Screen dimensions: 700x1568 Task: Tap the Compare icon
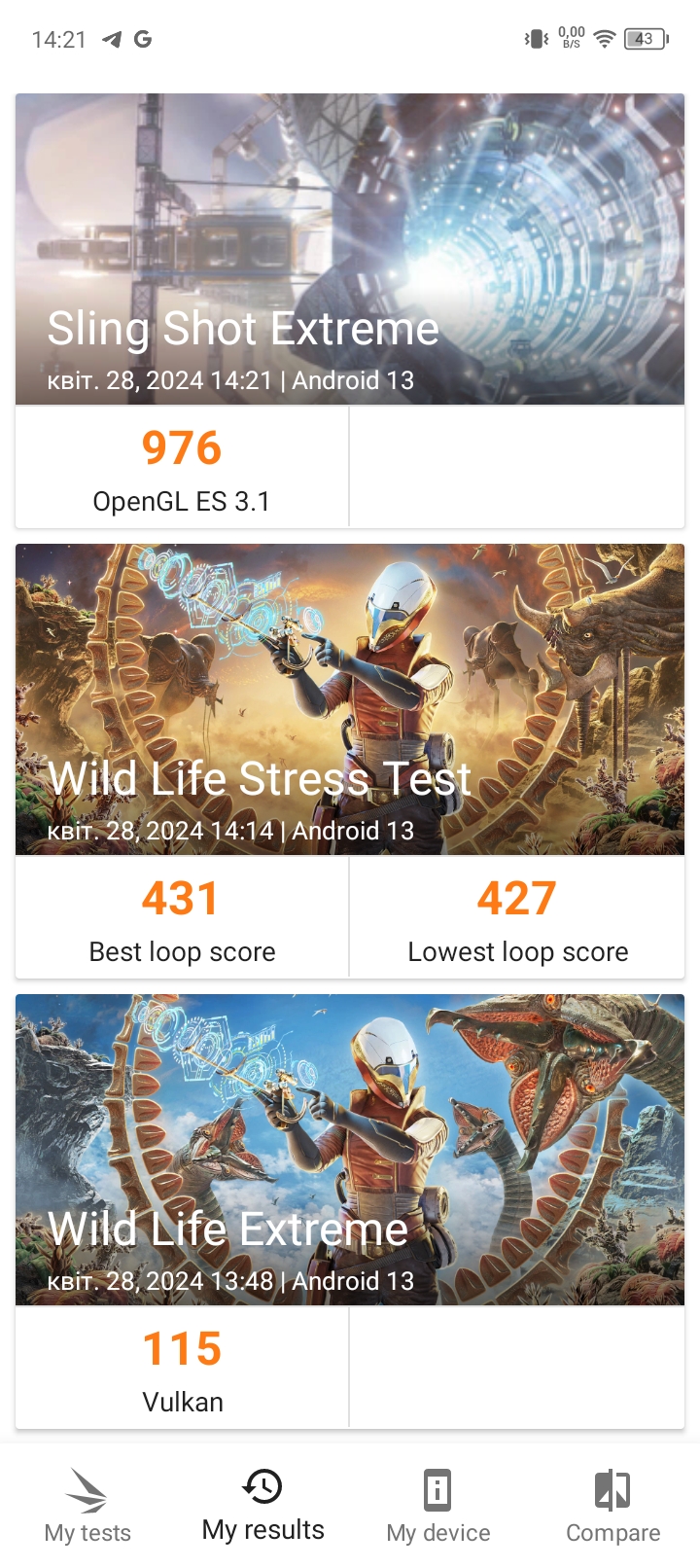tap(612, 1489)
